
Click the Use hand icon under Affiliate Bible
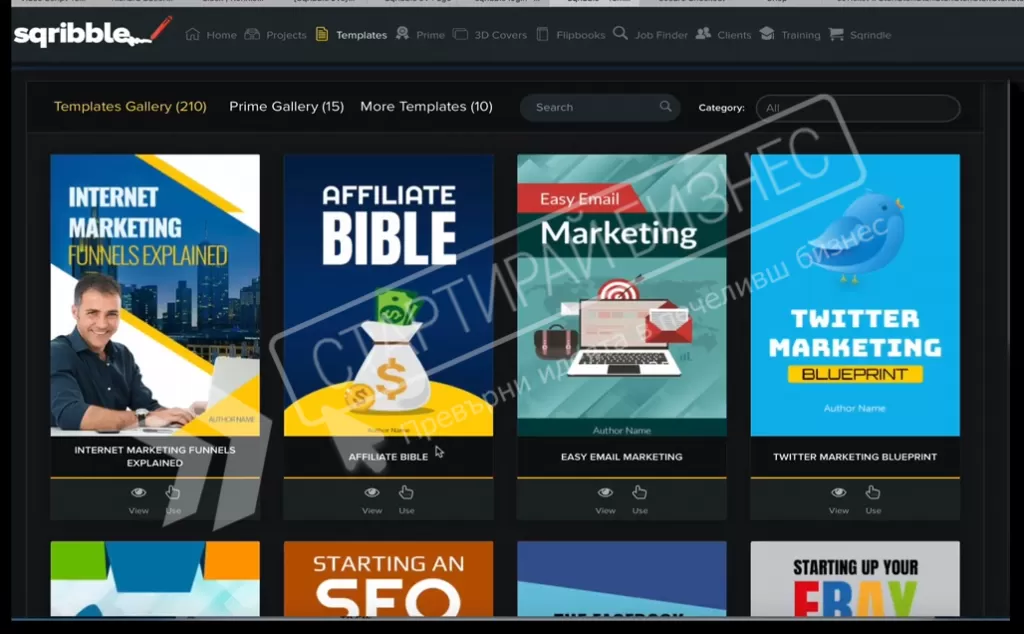click(406, 492)
